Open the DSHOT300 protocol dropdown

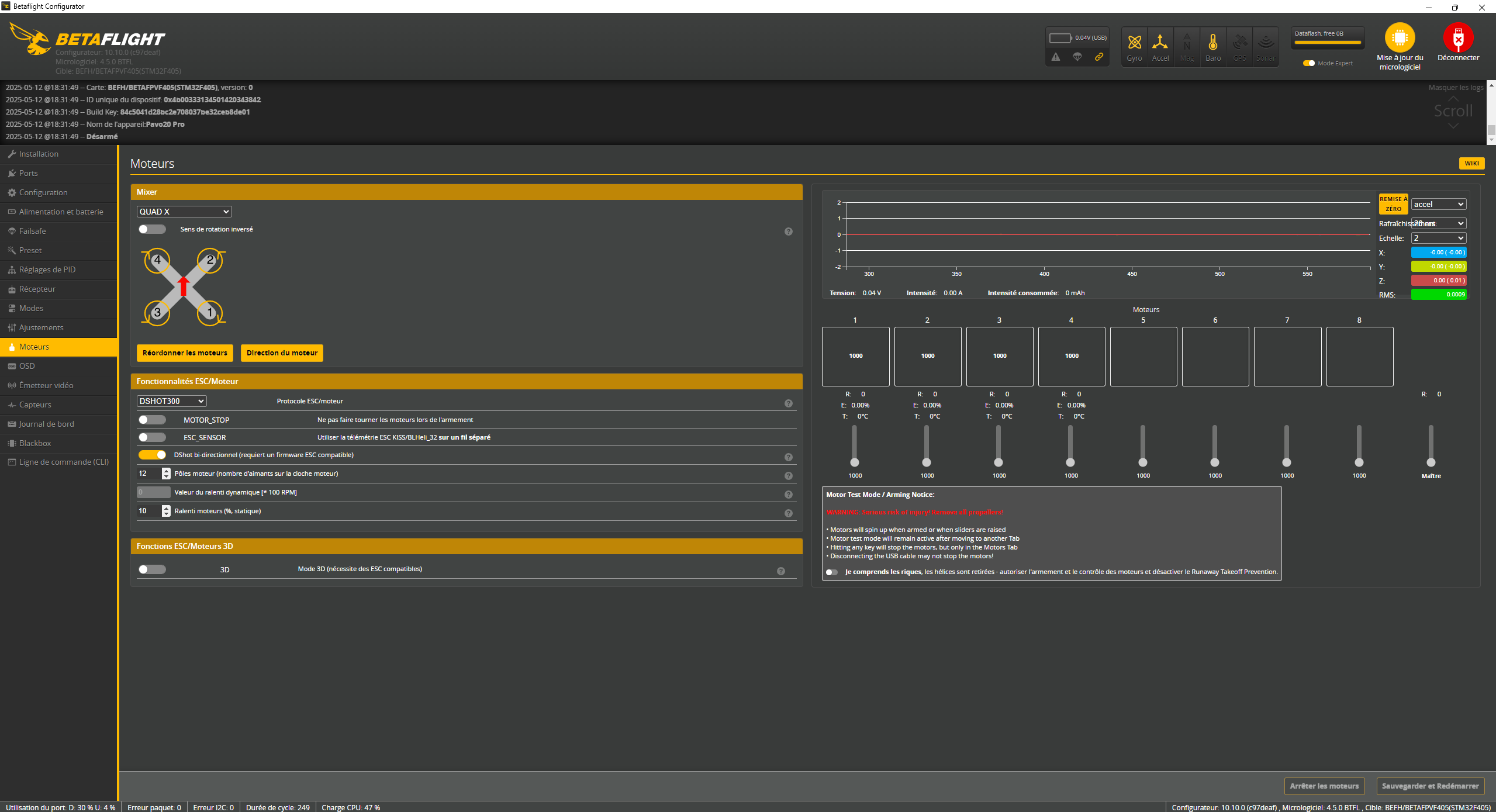[x=171, y=401]
